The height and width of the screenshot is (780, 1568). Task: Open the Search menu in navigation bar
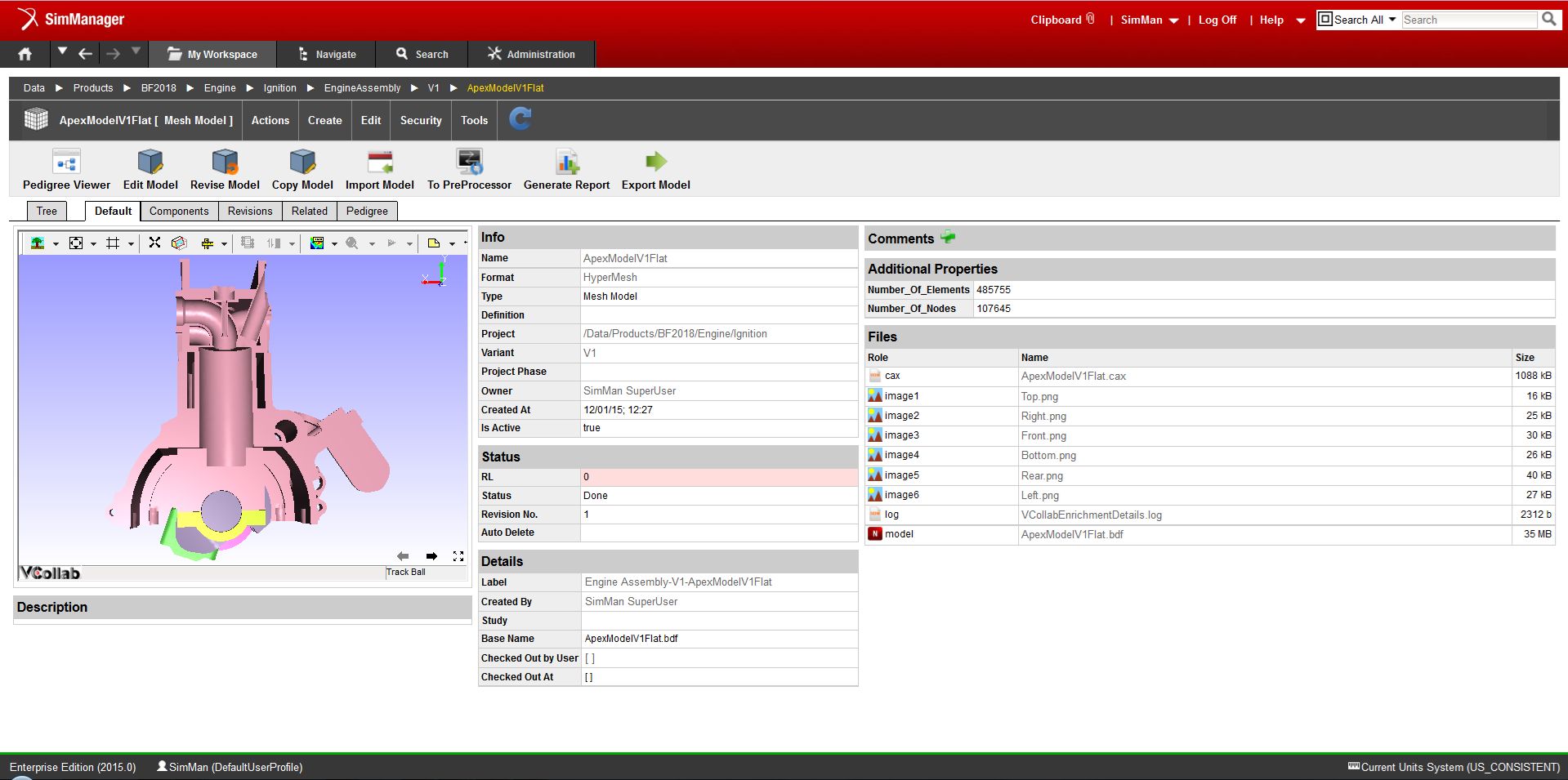[x=422, y=54]
